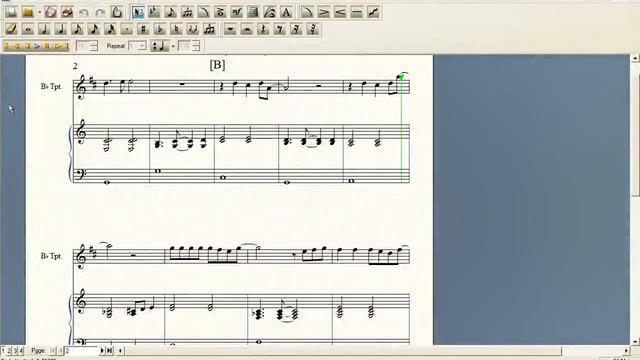Toggle the natural accidental
This screenshot has width=640, height=360.
click(x=176, y=29)
